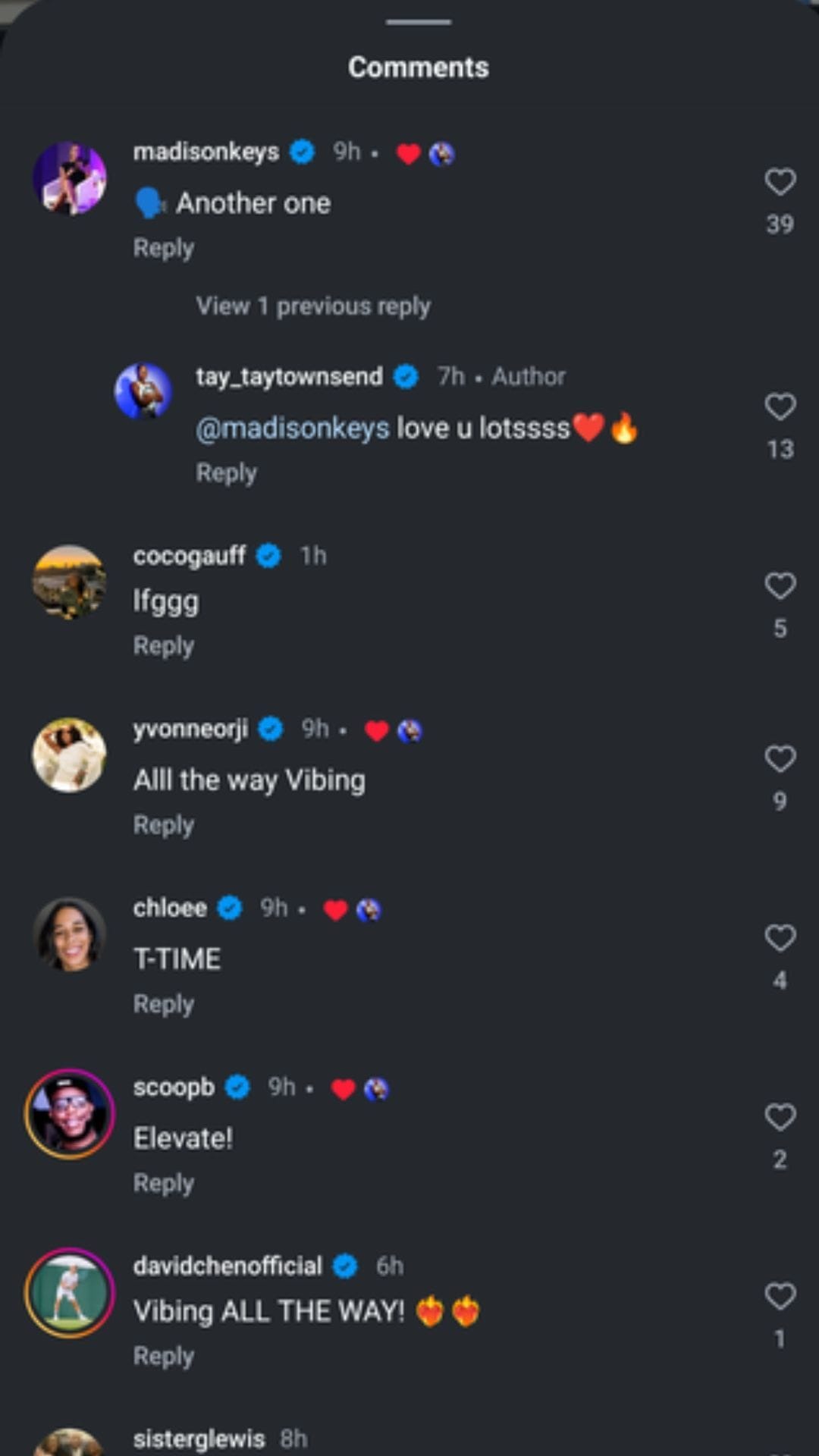Open davidchenofficial's story avatar
Screen dimensions: 819x1456
pos(70,1292)
